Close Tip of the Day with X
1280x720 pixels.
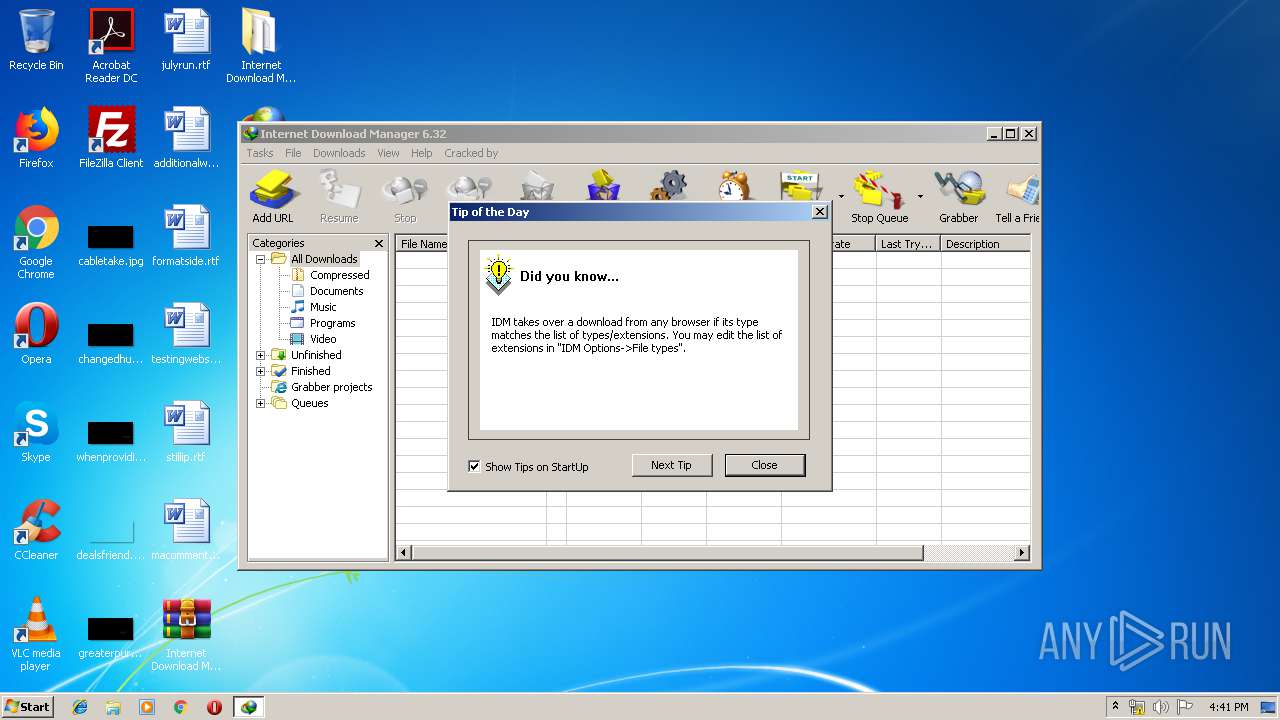click(820, 212)
